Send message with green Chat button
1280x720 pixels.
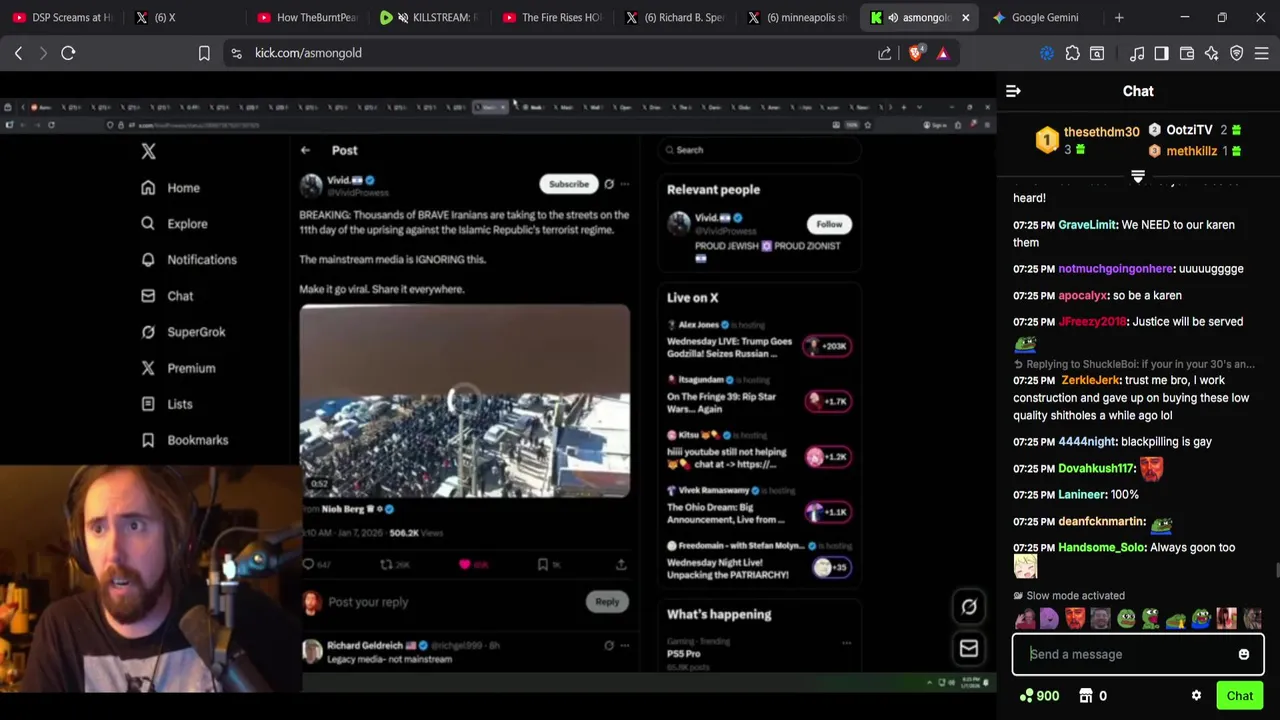[1240, 696]
